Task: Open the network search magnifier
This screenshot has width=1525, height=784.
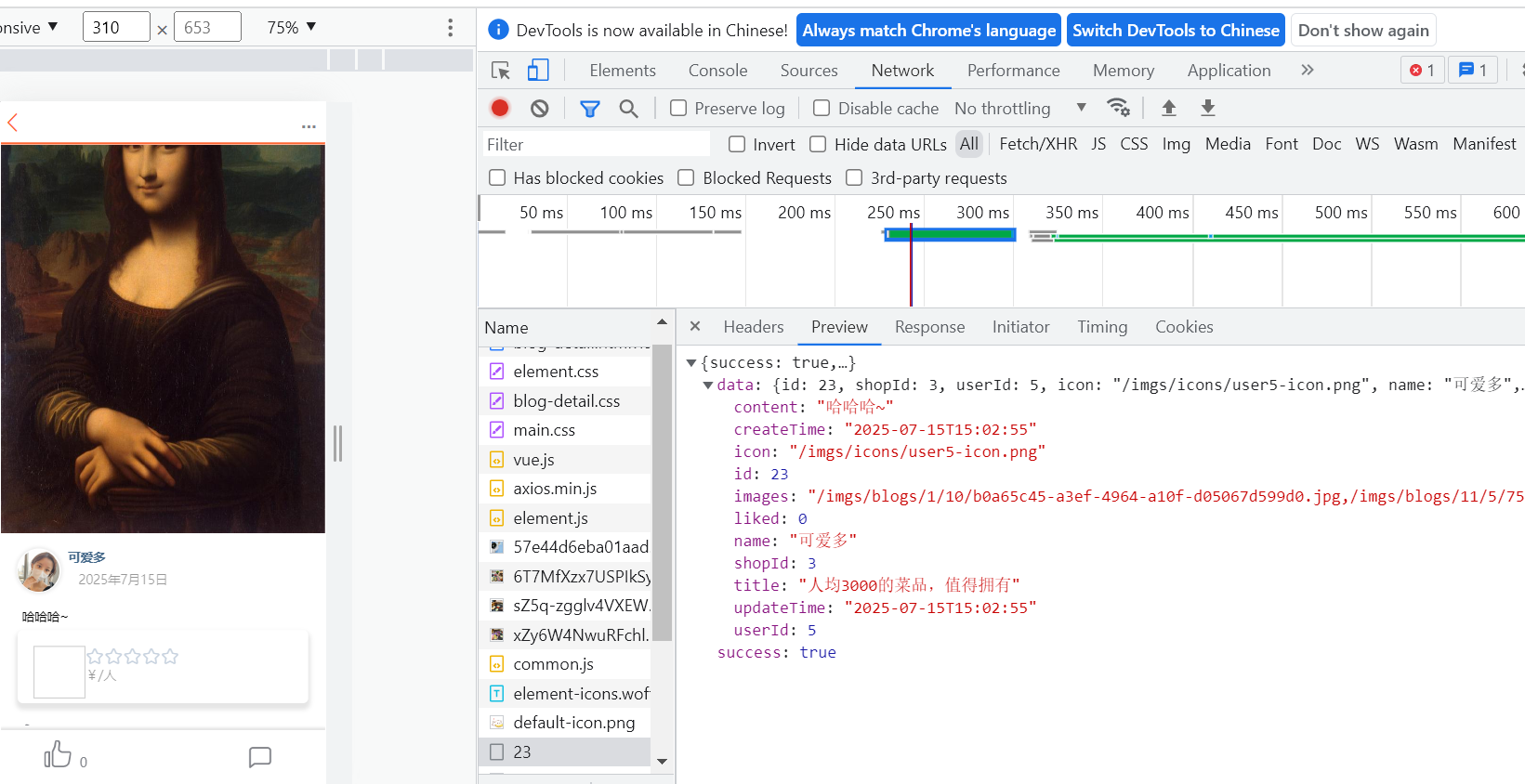Action: point(629,109)
